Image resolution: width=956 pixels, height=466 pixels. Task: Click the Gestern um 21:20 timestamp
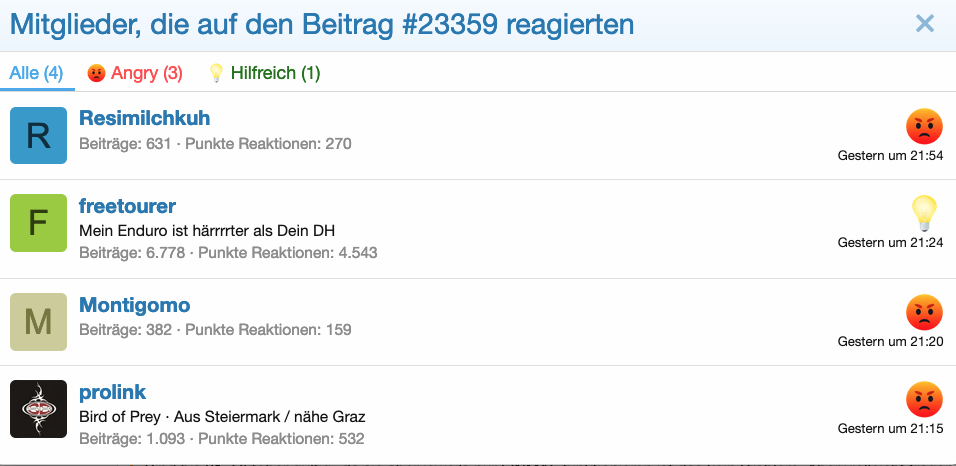pos(890,342)
